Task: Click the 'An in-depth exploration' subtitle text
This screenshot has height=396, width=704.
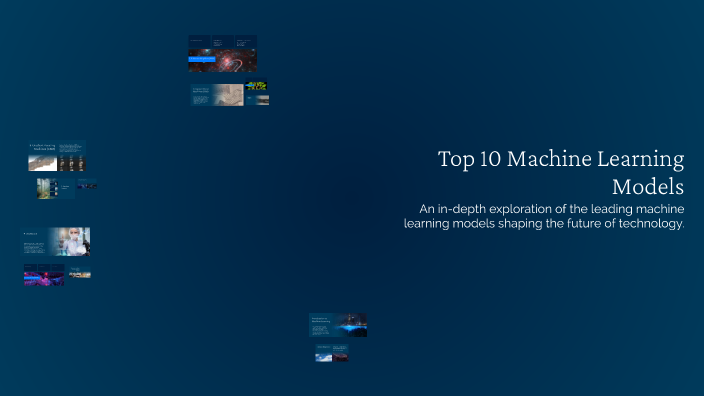Action: [544, 216]
